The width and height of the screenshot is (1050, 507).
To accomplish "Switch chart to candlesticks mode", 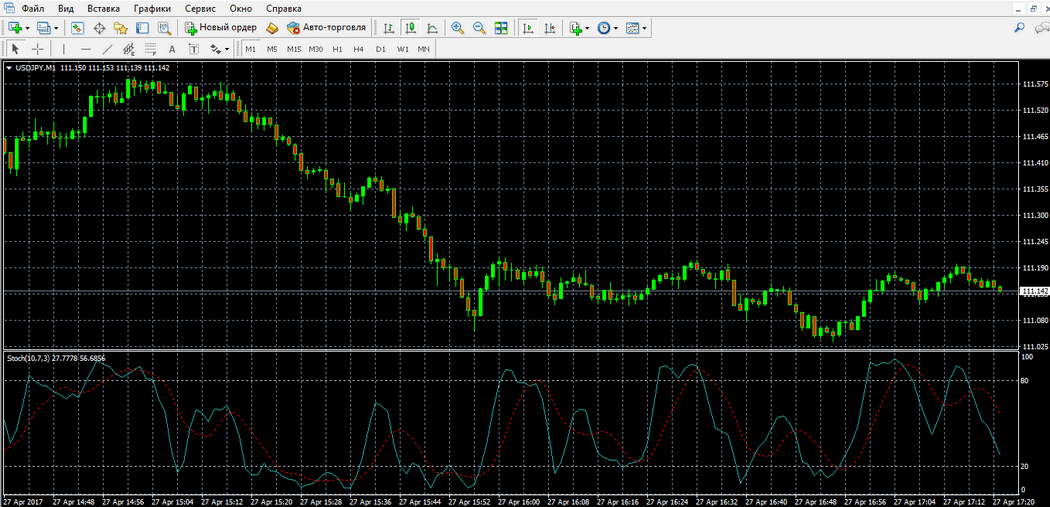I will tap(410, 28).
